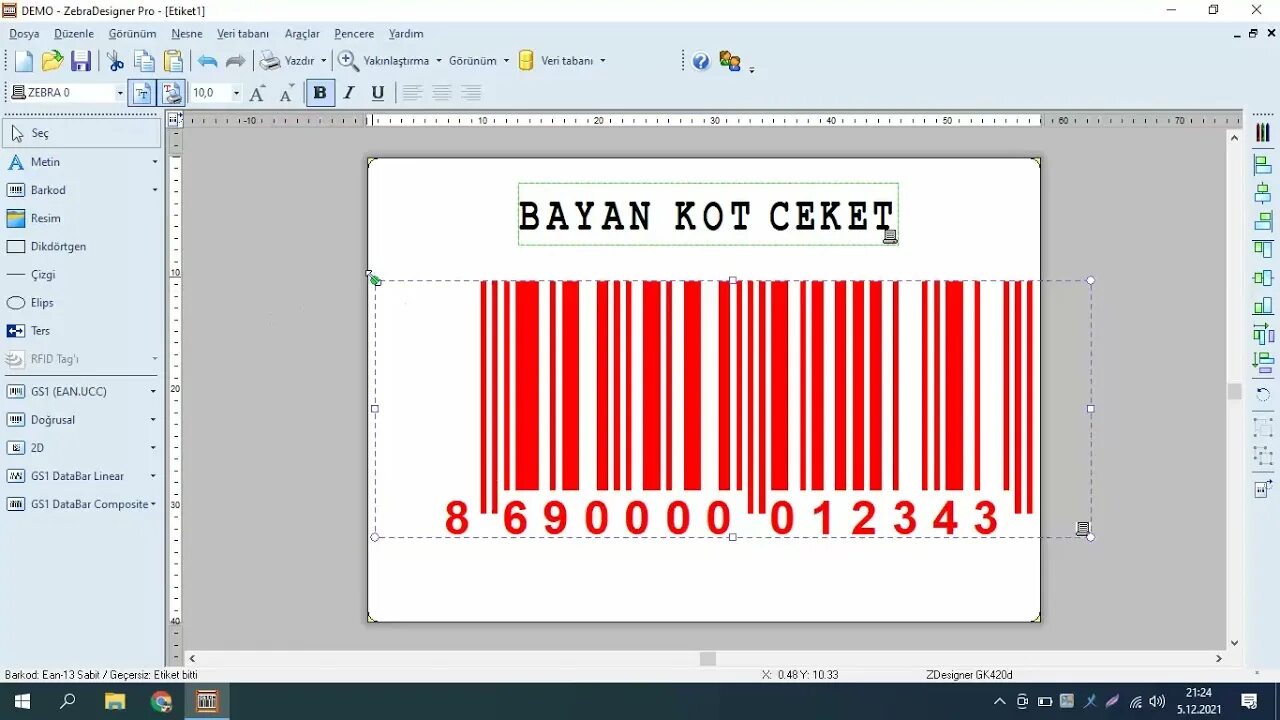The height and width of the screenshot is (720, 1280).
Task: Expand the Yazdır dropdown arrow
Action: [323, 61]
